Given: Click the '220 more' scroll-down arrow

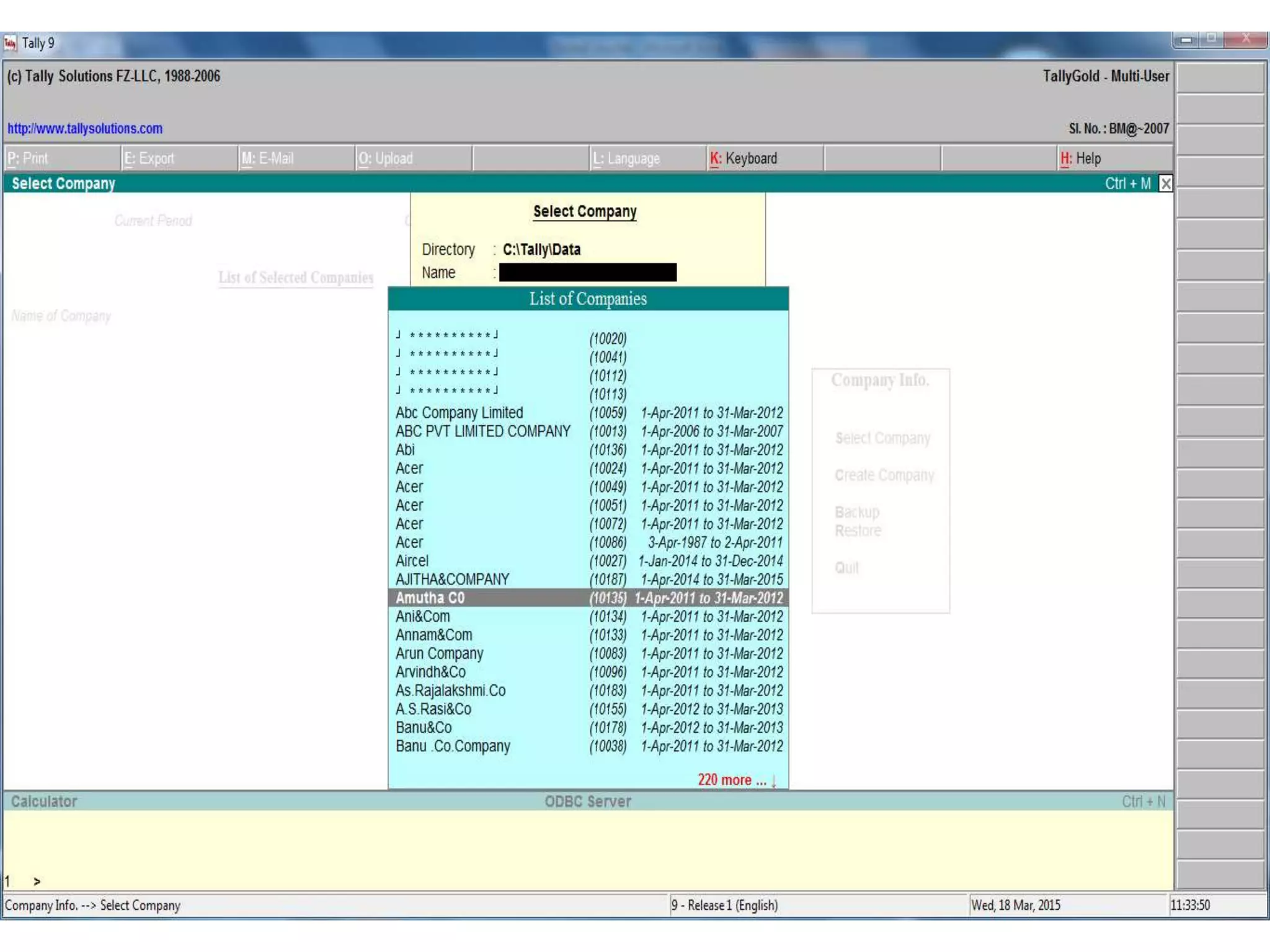Looking at the screenshot, I should [x=774, y=780].
